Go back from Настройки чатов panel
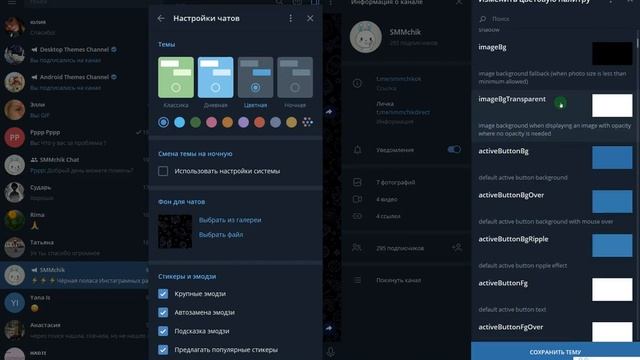 click(161, 18)
